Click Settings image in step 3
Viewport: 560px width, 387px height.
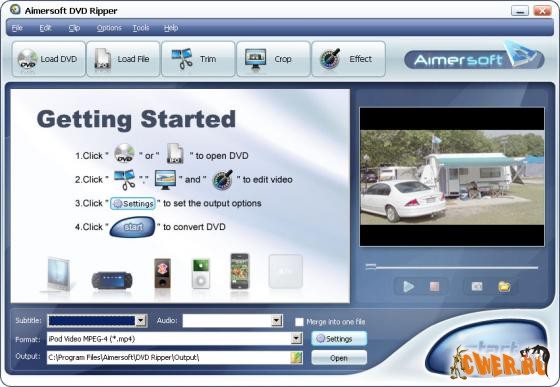[x=133, y=203]
